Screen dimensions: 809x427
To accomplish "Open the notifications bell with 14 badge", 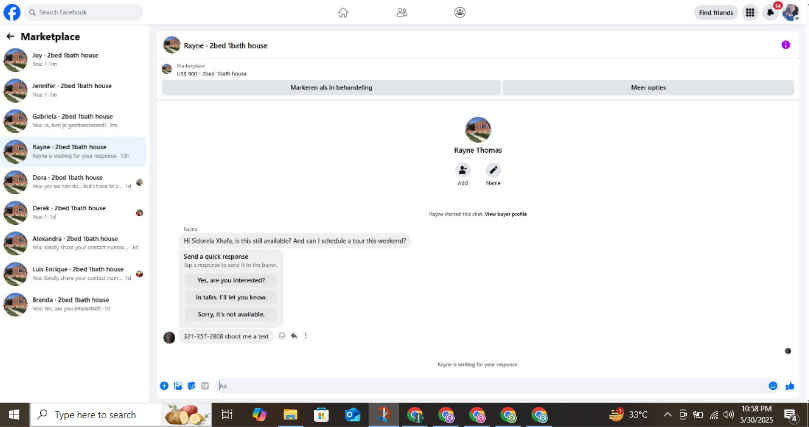I will (770, 12).
